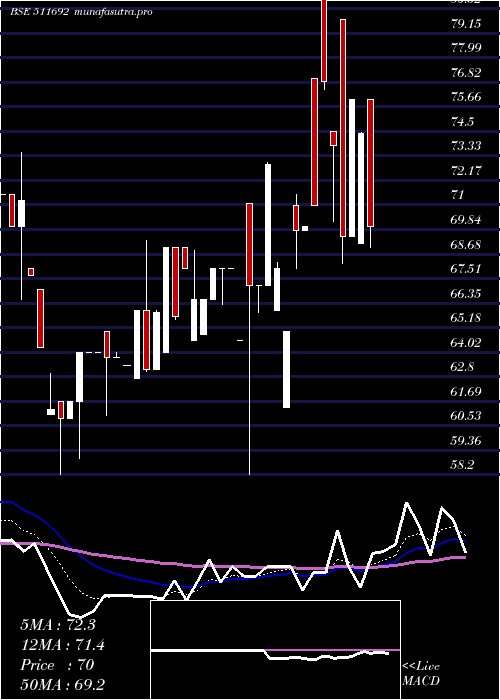
Task: Click the 75.66 price axis label
Action: (466, 97)
